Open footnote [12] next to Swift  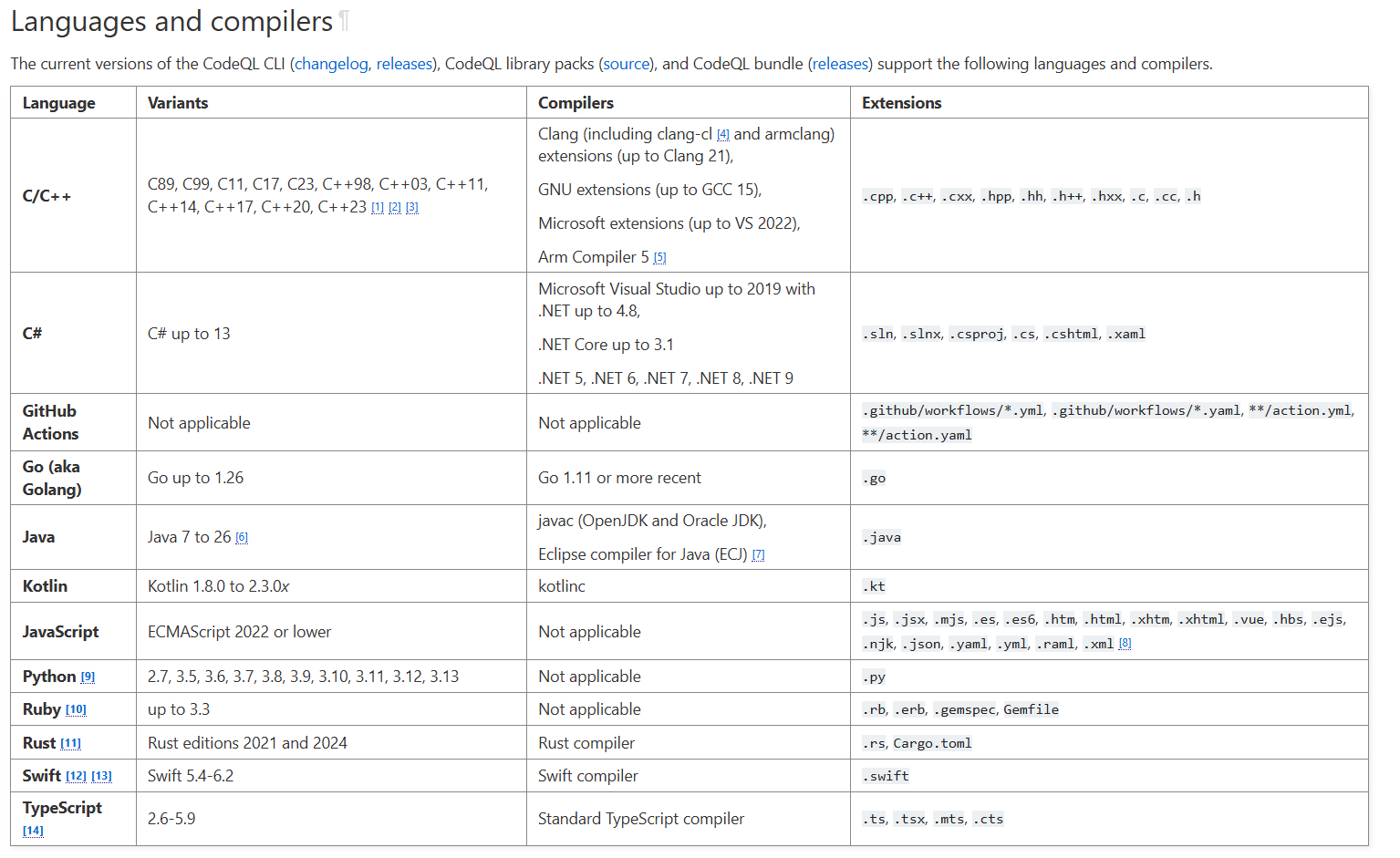click(76, 777)
